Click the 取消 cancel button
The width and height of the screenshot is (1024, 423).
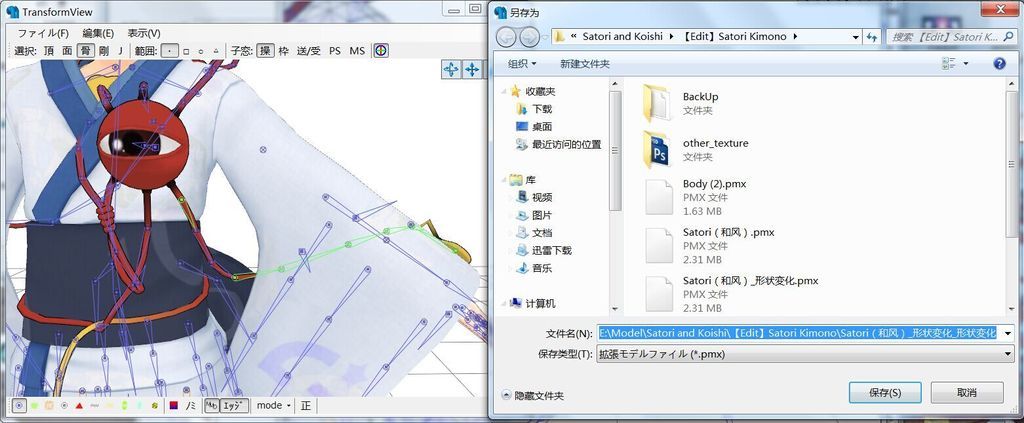(966, 393)
